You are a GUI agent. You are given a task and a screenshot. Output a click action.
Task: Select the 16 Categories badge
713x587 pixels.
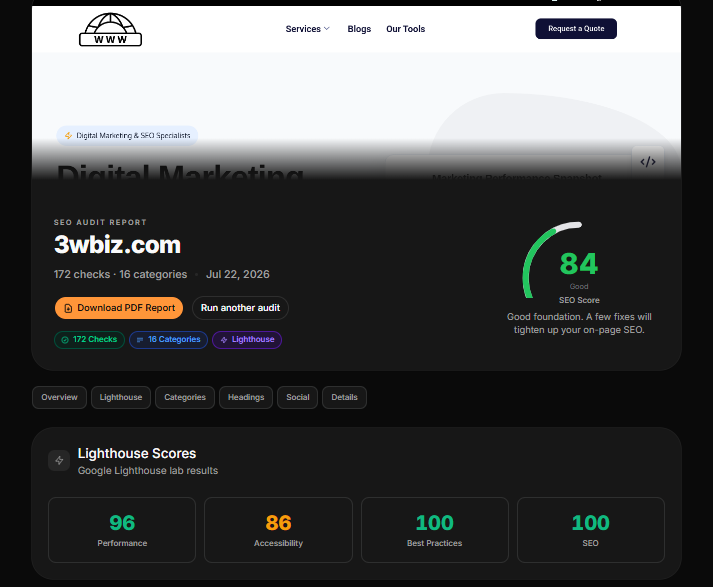168,340
